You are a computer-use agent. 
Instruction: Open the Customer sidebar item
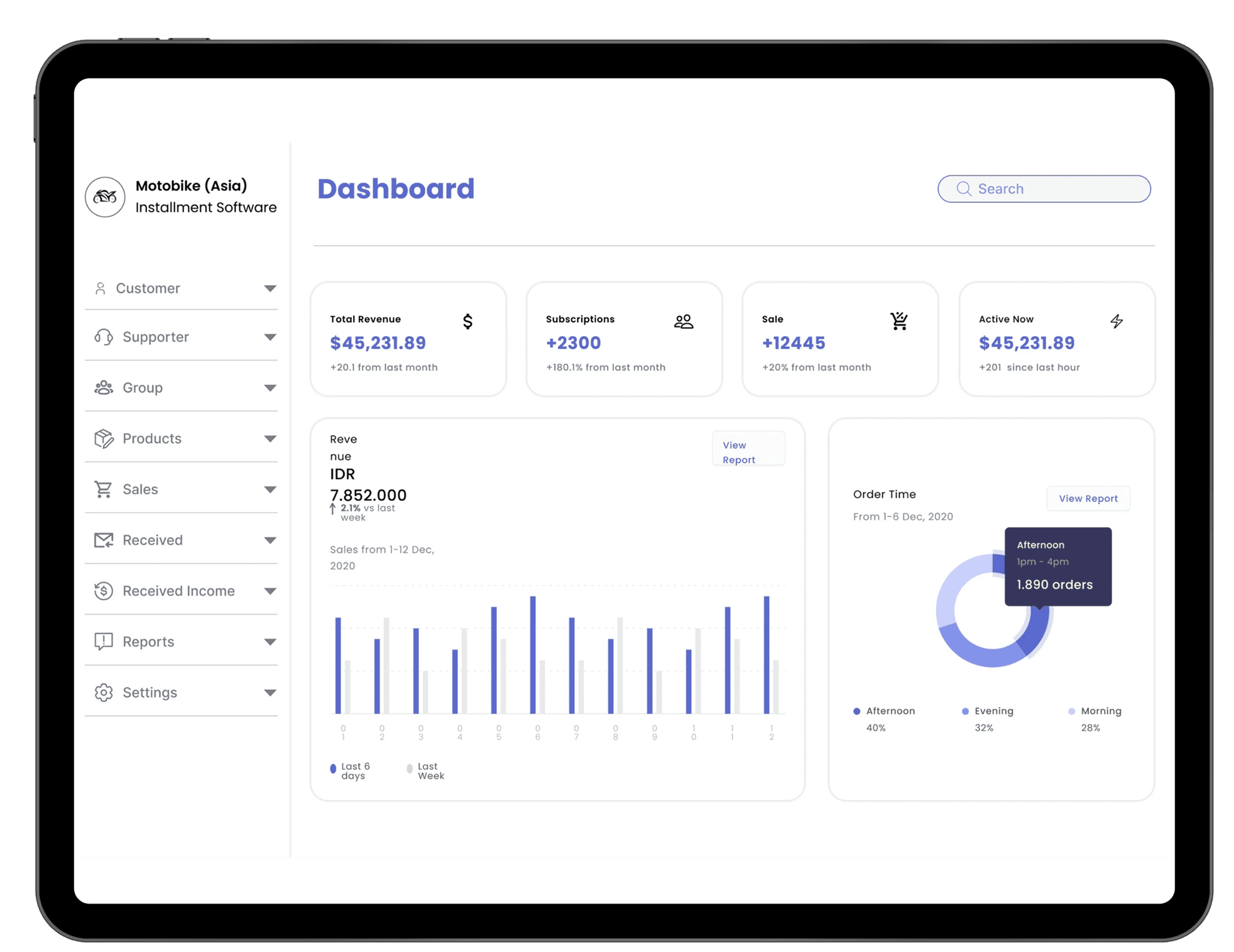[181, 288]
